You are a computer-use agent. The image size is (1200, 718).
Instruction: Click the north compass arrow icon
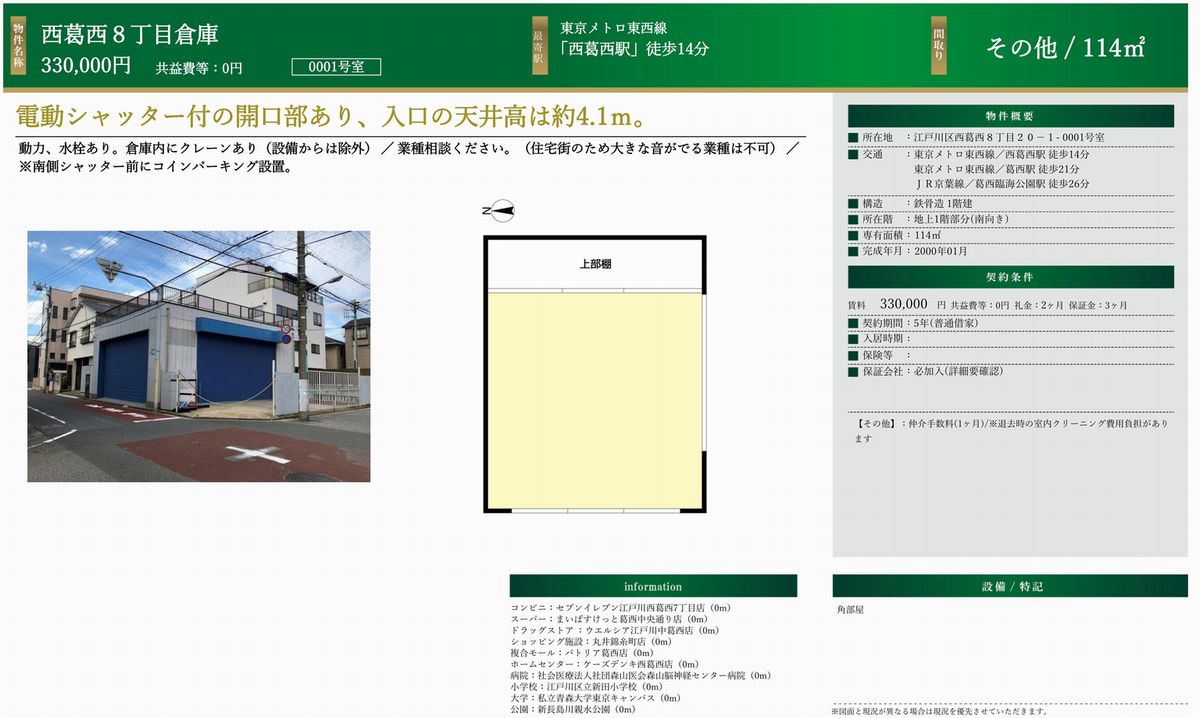pos(498,210)
